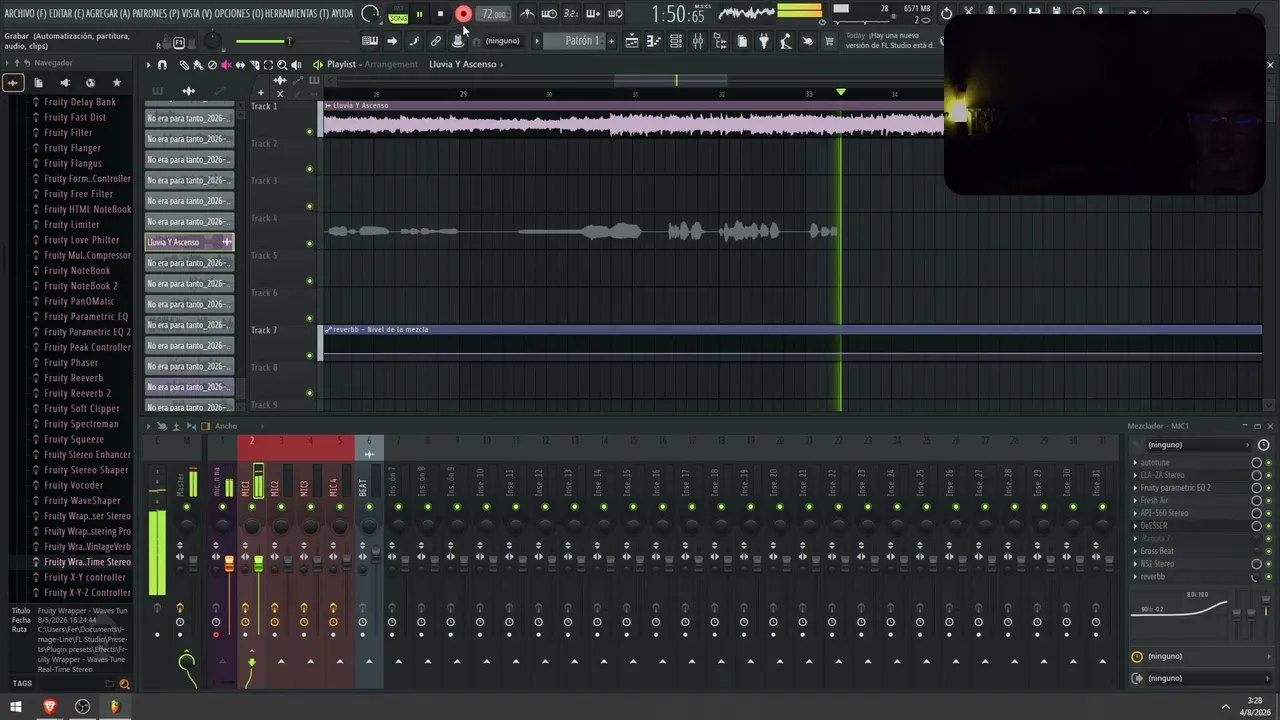Open the PATRONES (P) menu

[x=156, y=14]
